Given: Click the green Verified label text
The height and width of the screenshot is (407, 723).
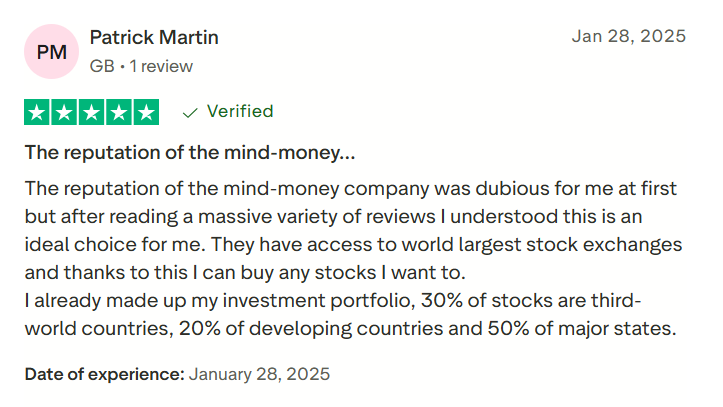Looking at the screenshot, I should [x=239, y=111].
